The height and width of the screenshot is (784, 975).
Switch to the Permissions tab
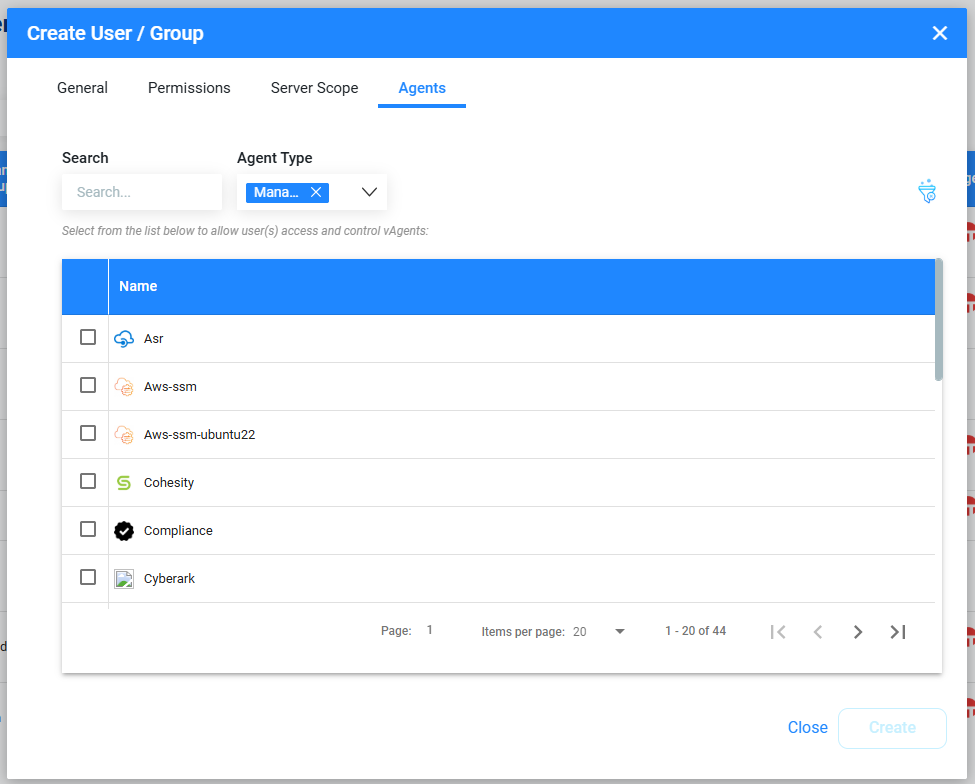click(x=189, y=88)
